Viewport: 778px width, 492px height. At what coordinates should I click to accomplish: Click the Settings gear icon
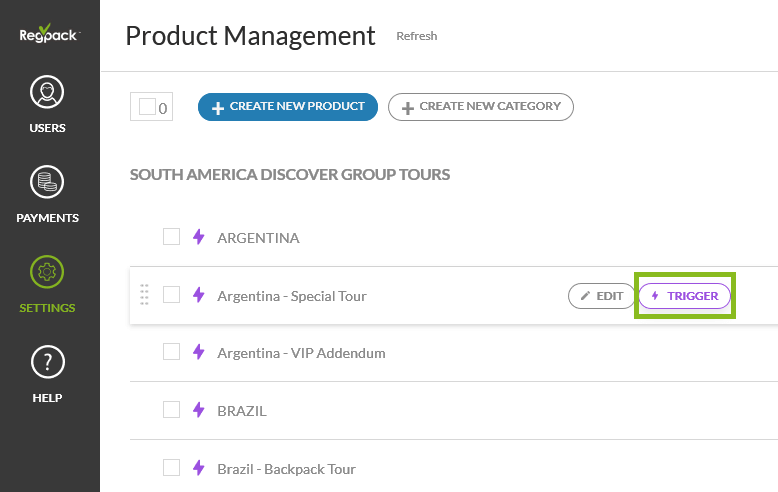pyautogui.click(x=47, y=272)
